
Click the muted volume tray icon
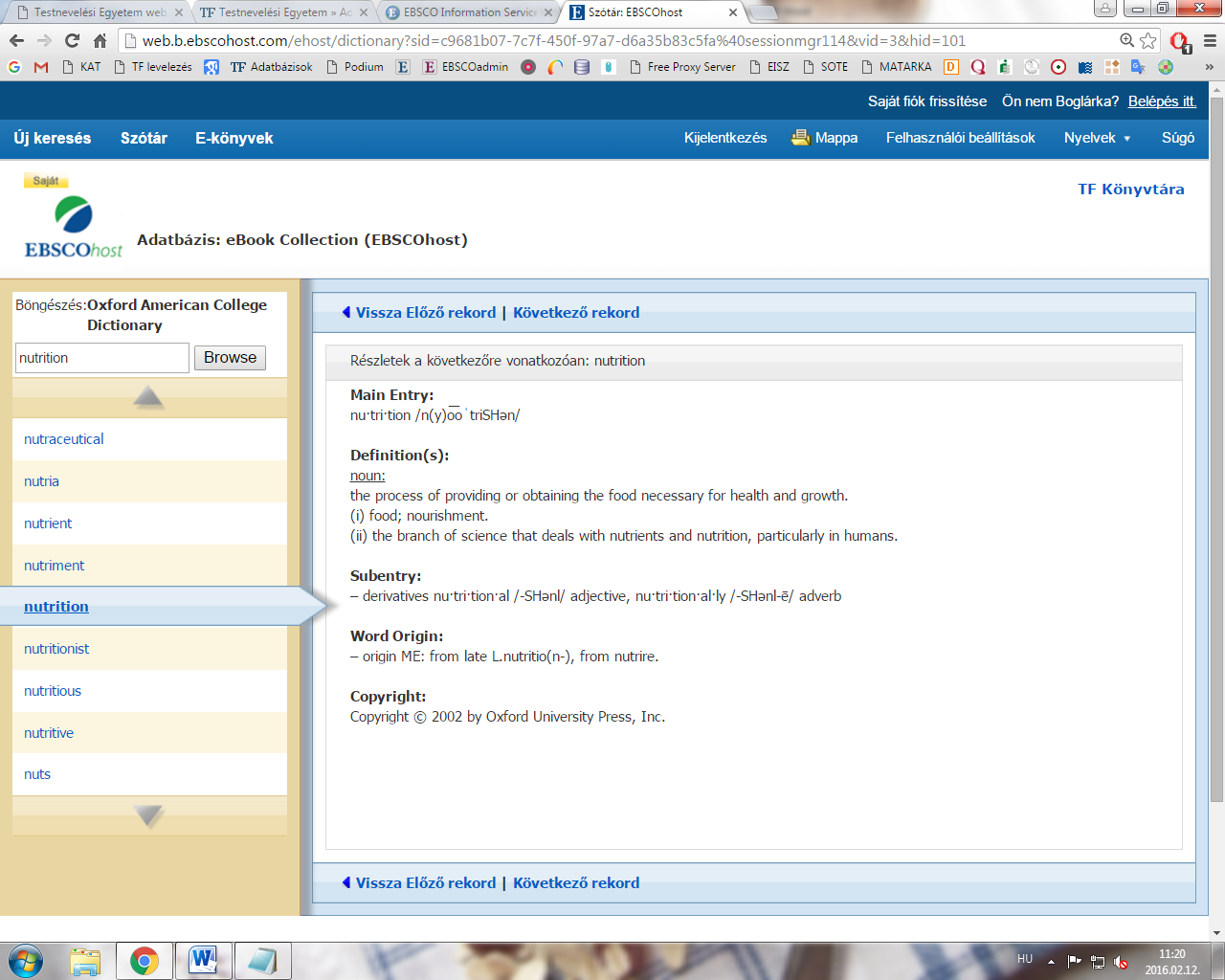(1121, 962)
